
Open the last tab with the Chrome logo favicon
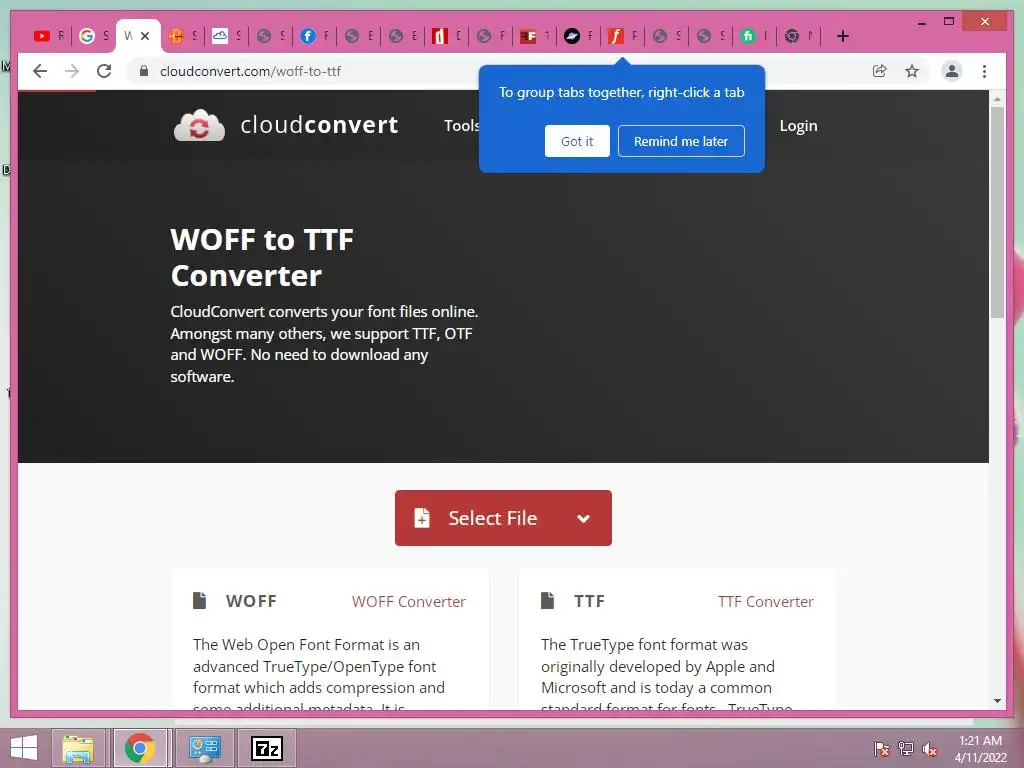tap(798, 36)
